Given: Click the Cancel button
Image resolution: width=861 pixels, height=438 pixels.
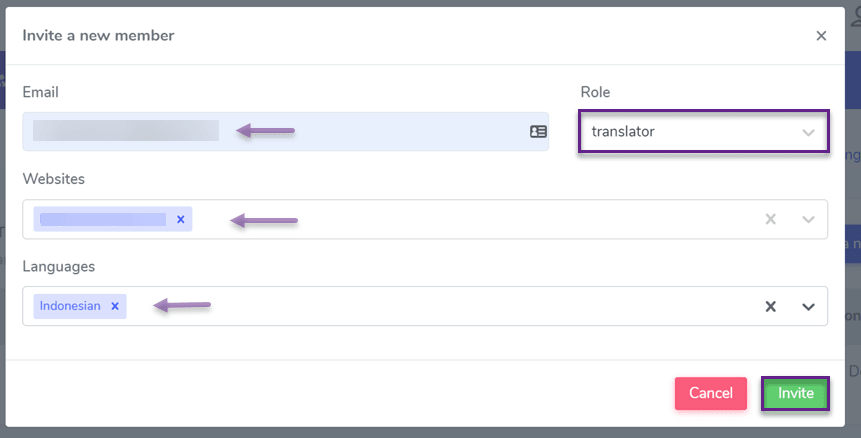Looking at the screenshot, I should click(711, 393).
